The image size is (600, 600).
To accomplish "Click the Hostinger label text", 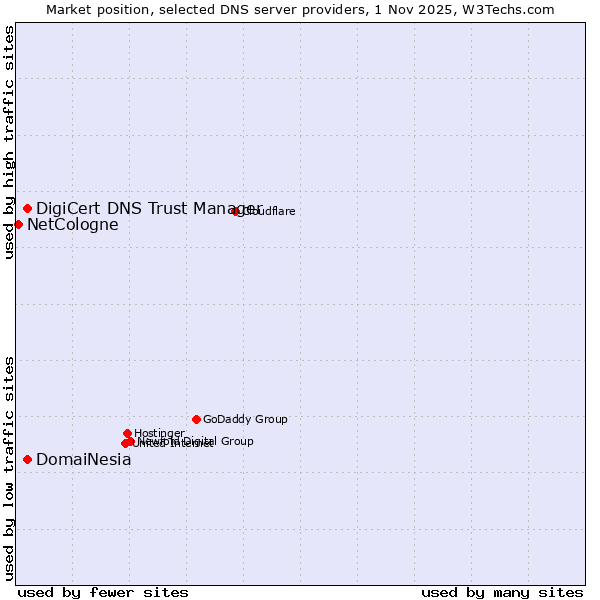I will pyautogui.click(x=159, y=433).
